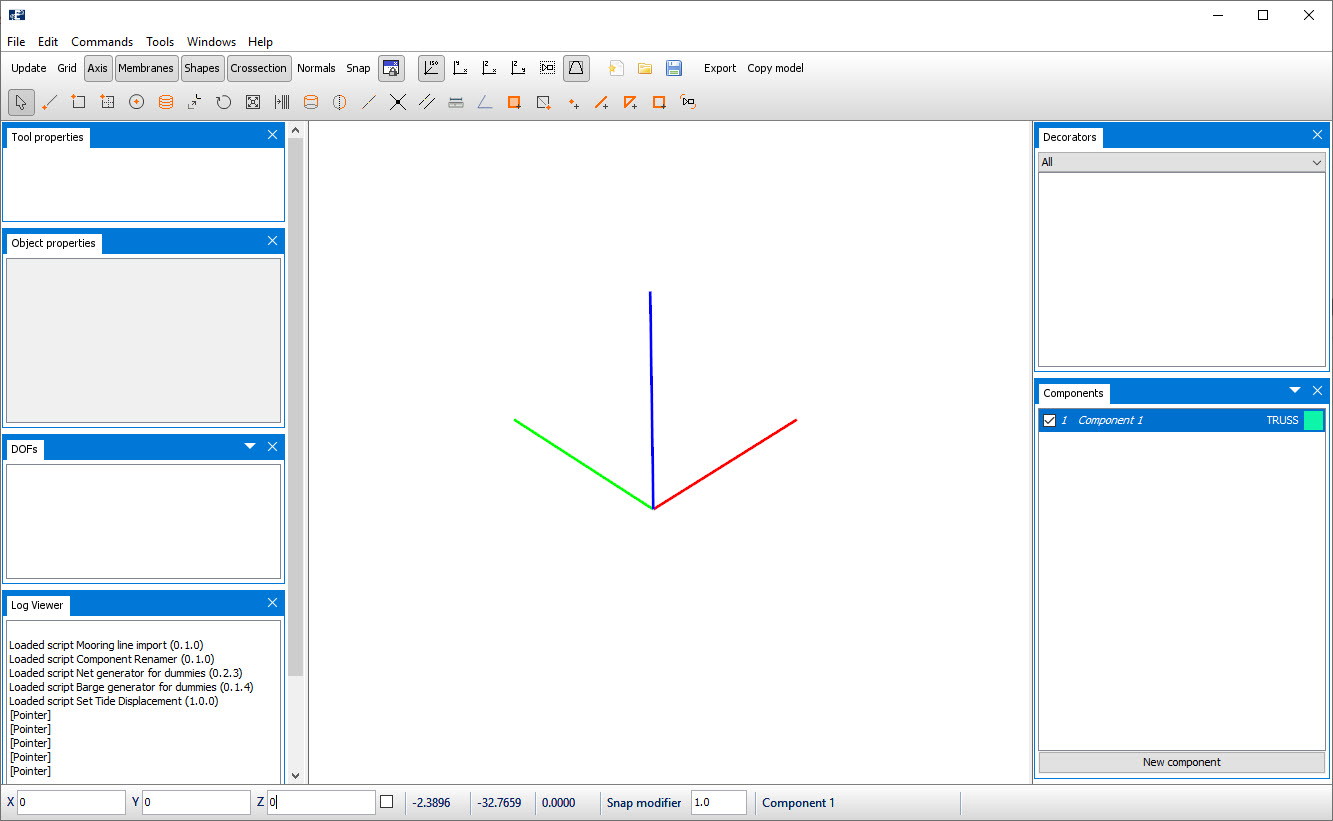1333x821 pixels.
Task: Toggle the perspective trapezoid view button
Action: (x=576, y=68)
